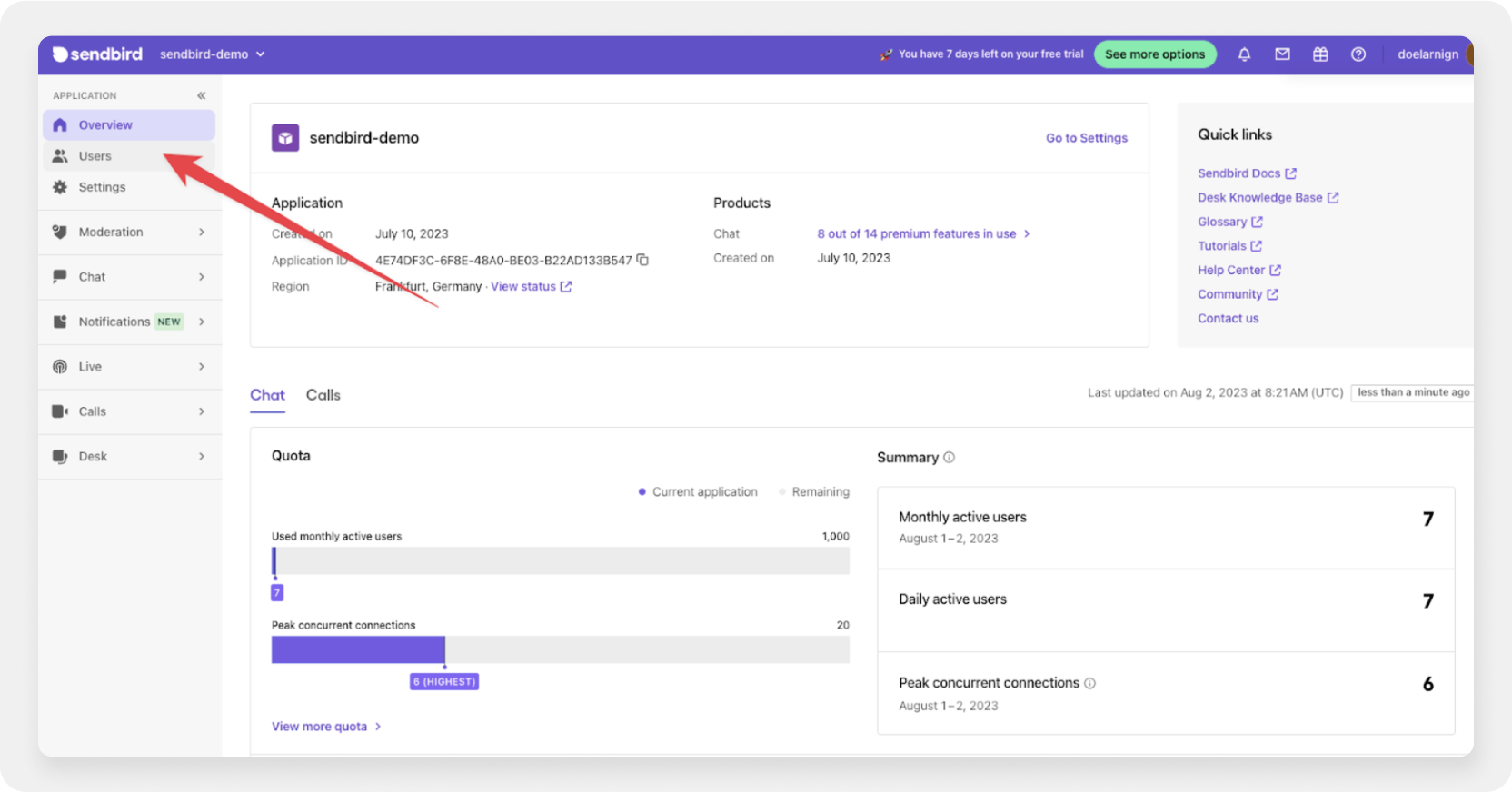Click the sendbird-demo app cube icon
Screen dimensions: 1512x792
pyautogui.click(x=285, y=138)
